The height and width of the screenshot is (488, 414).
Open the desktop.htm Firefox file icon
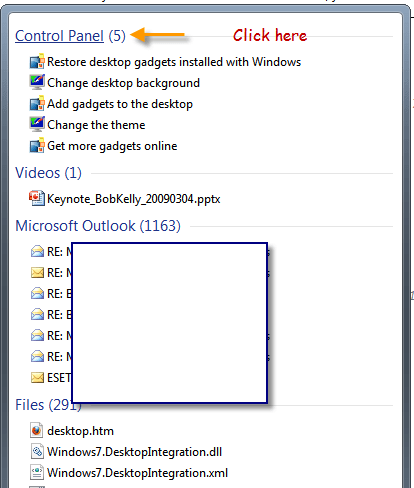[37, 431]
